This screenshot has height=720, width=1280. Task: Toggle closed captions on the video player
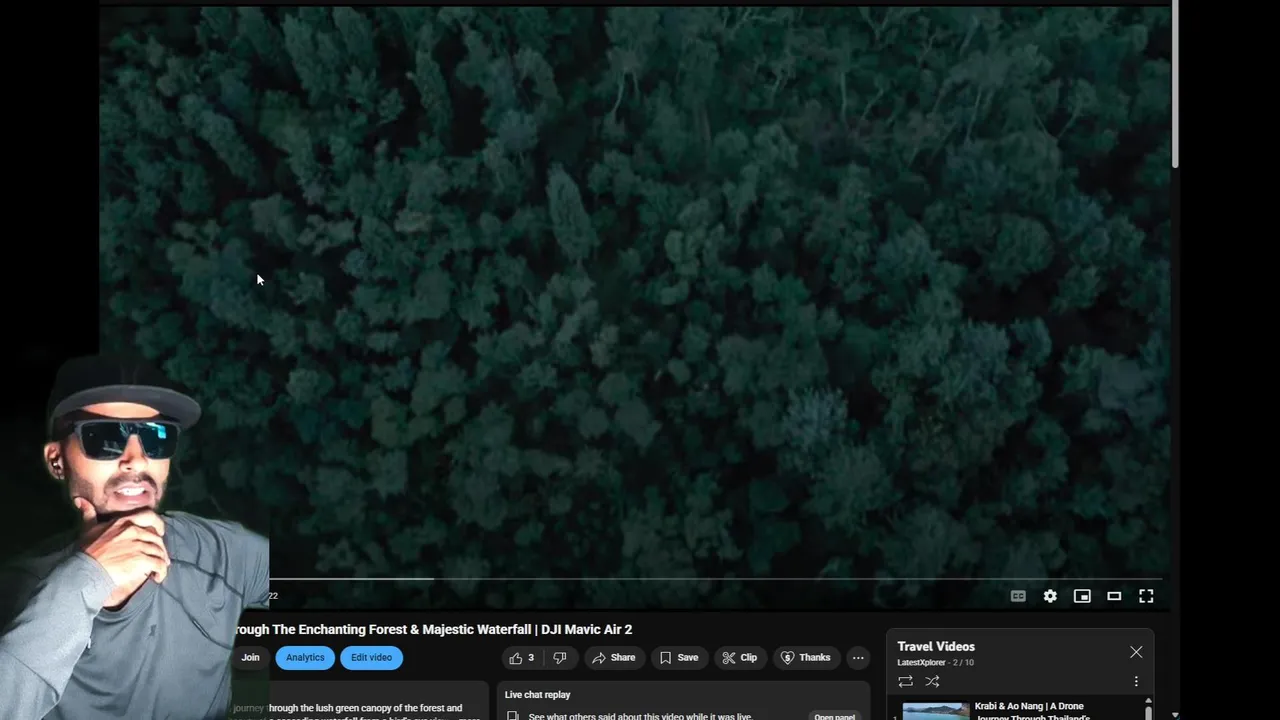click(1018, 596)
